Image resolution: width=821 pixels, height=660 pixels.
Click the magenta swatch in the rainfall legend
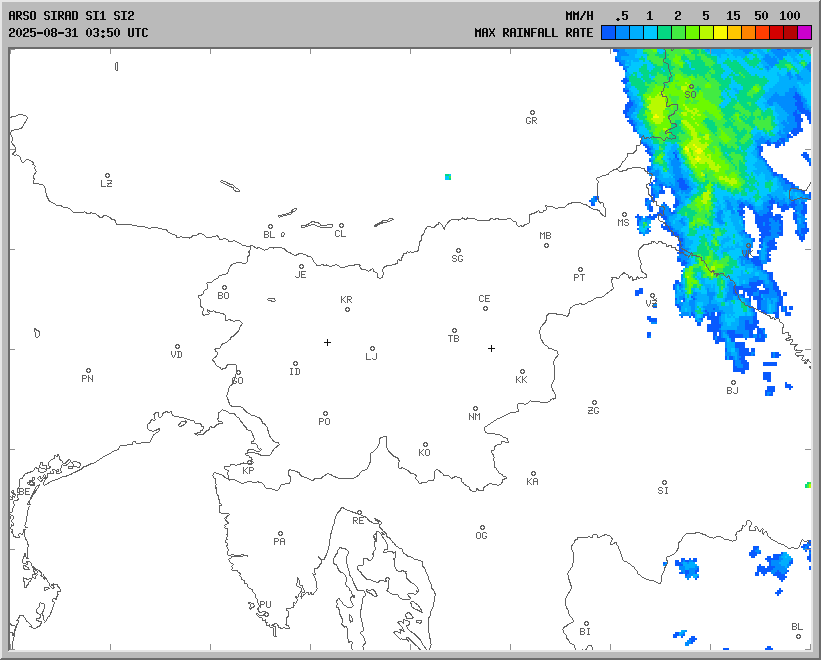[x=804, y=33]
